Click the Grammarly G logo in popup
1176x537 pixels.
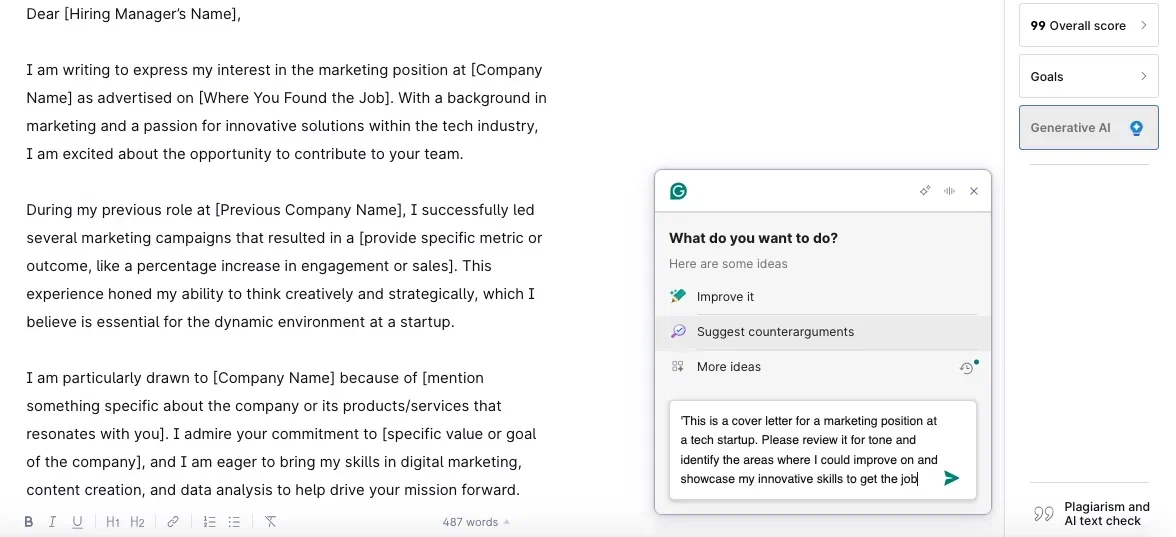coord(678,191)
